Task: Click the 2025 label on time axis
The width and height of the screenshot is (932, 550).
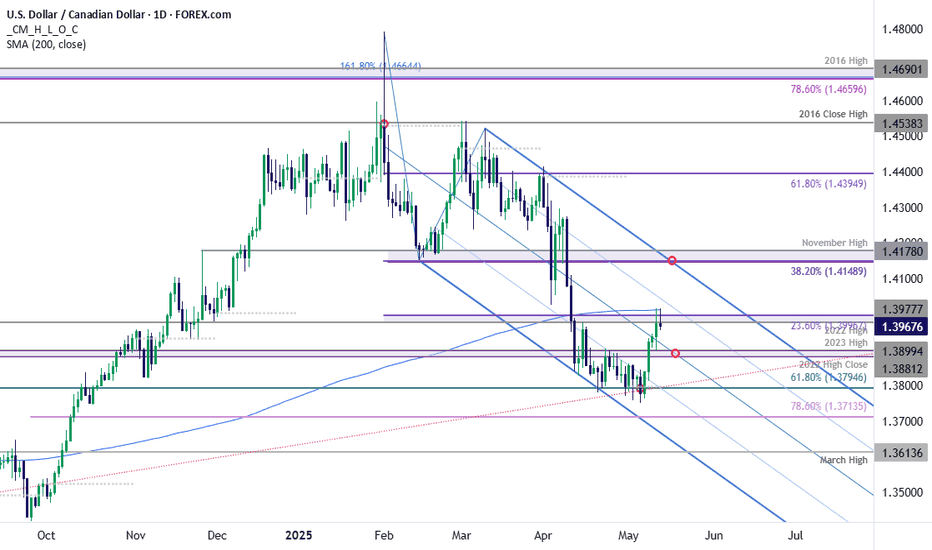Action: click(298, 535)
